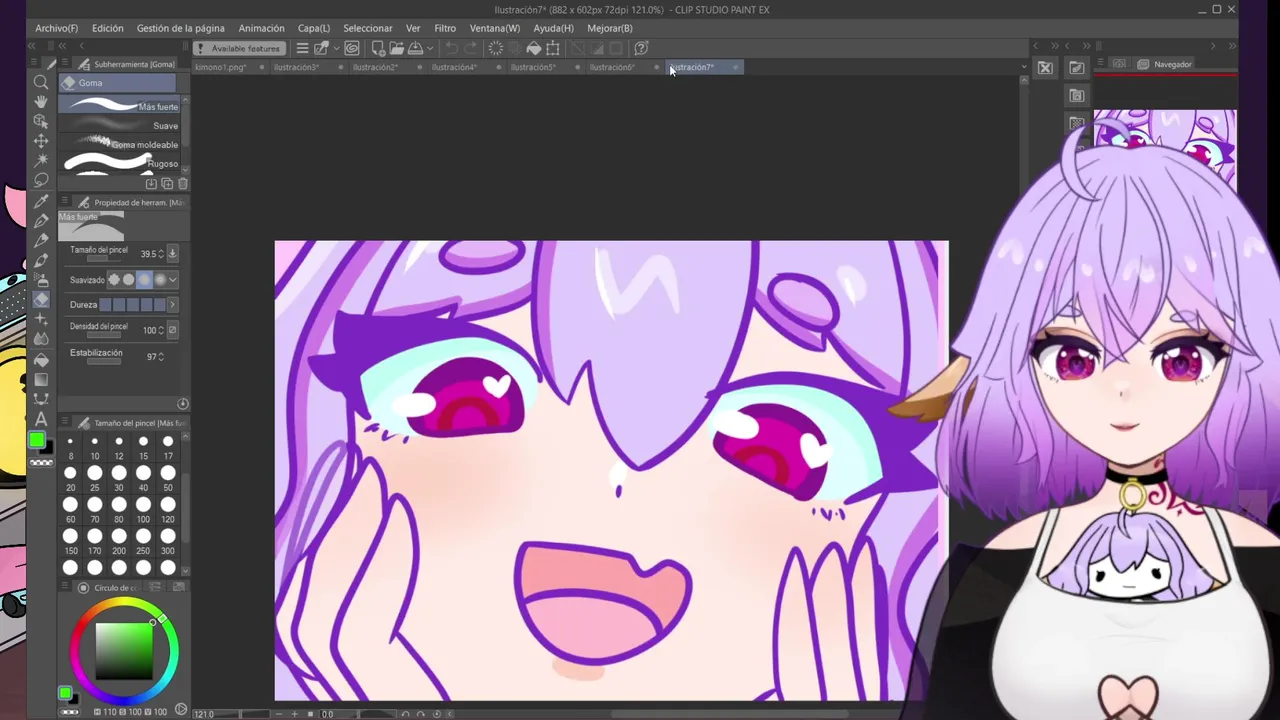Click the Undo arrow icon
The height and width of the screenshot is (720, 1280).
[451, 48]
